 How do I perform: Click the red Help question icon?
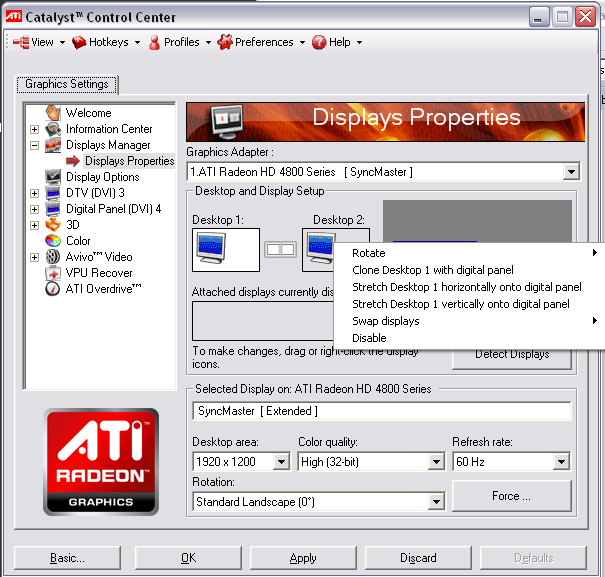pyautogui.click(x=319, y=42)
